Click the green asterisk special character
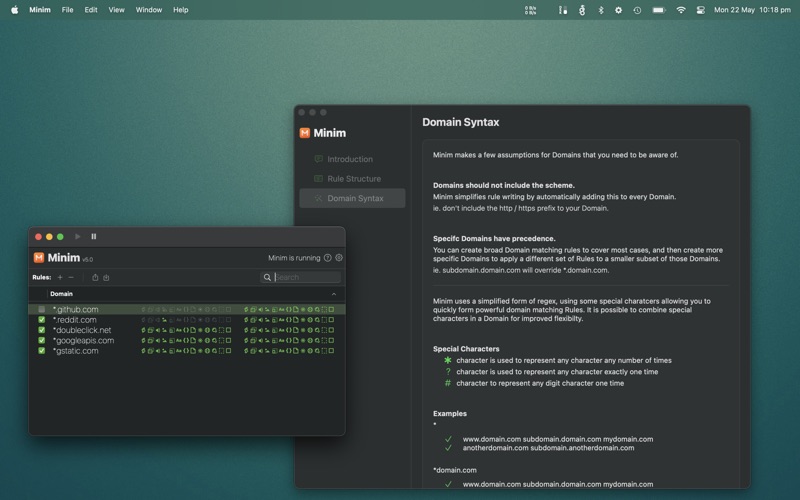Screen dimensions: 800x500 447,360
